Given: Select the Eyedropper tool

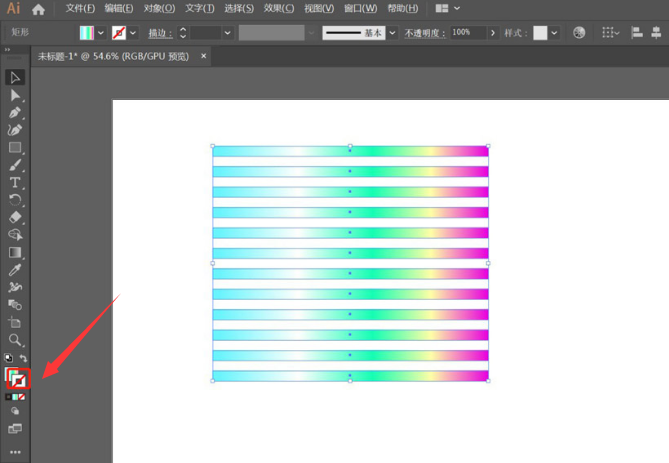Looking at the screenshot, I should pos(15,270).
